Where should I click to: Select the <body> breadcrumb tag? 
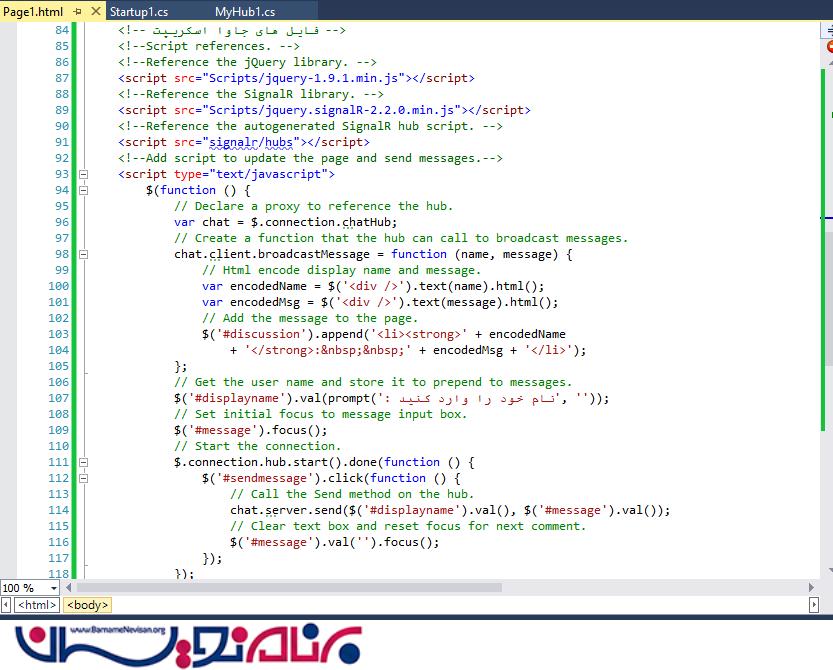point(87,605)
